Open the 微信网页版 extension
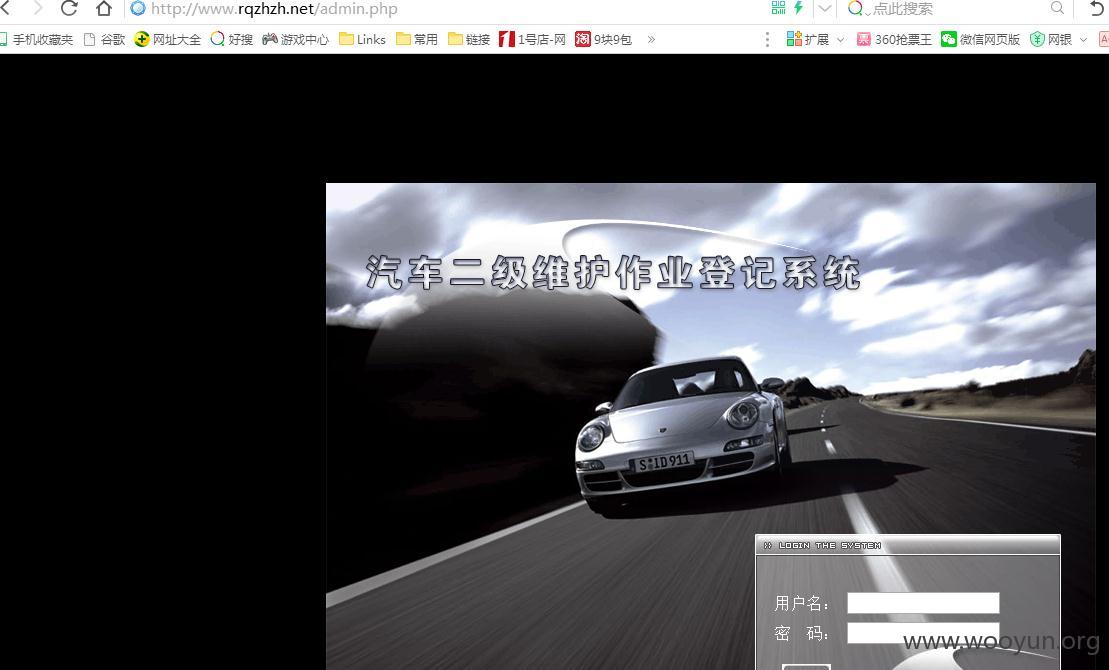 coord(980,40)
